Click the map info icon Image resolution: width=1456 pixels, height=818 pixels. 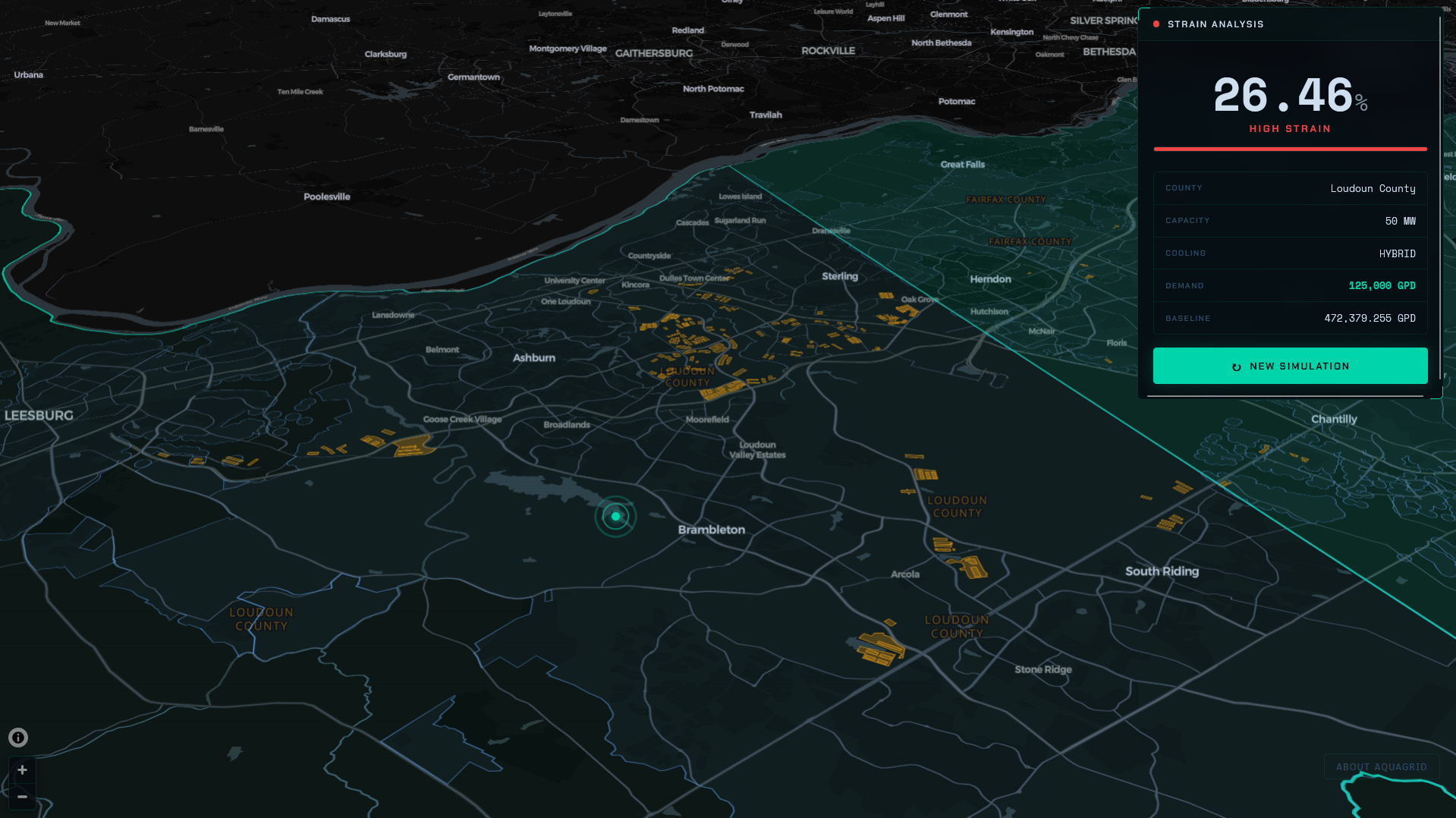(x=18, y=738)
